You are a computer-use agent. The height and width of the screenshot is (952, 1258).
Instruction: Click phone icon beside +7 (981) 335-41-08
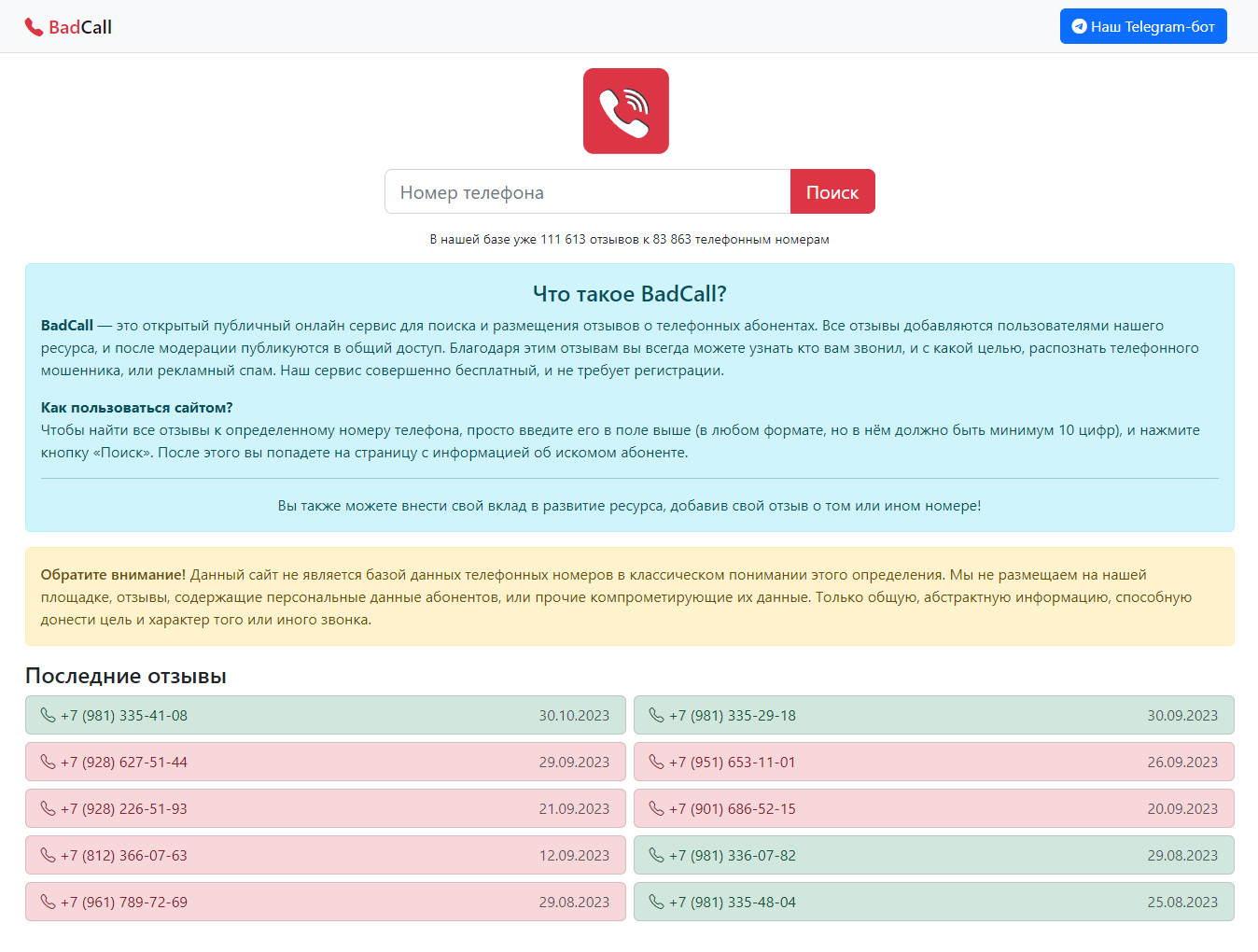pos(48,715)
